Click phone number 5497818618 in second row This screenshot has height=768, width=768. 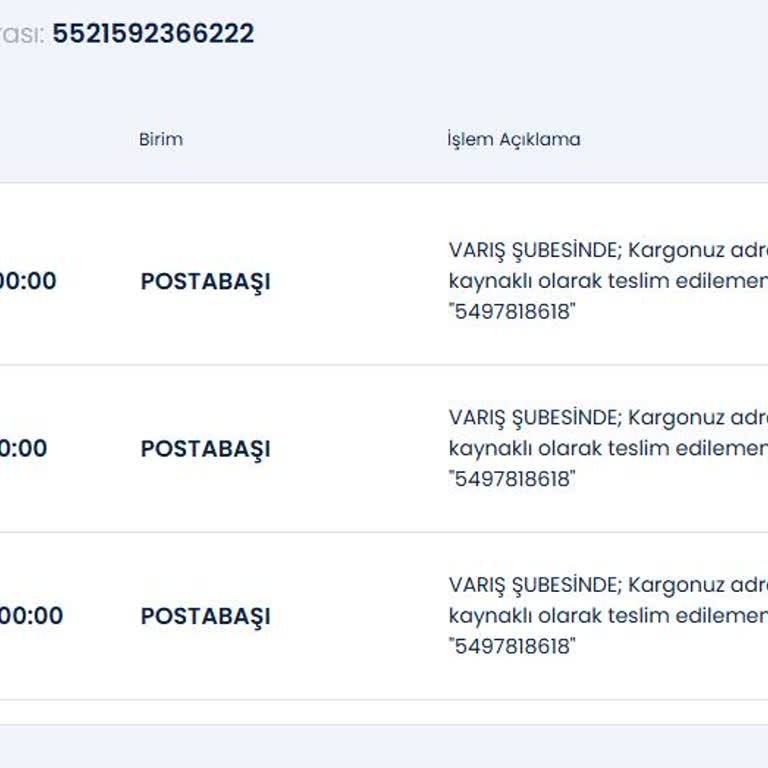515,479
